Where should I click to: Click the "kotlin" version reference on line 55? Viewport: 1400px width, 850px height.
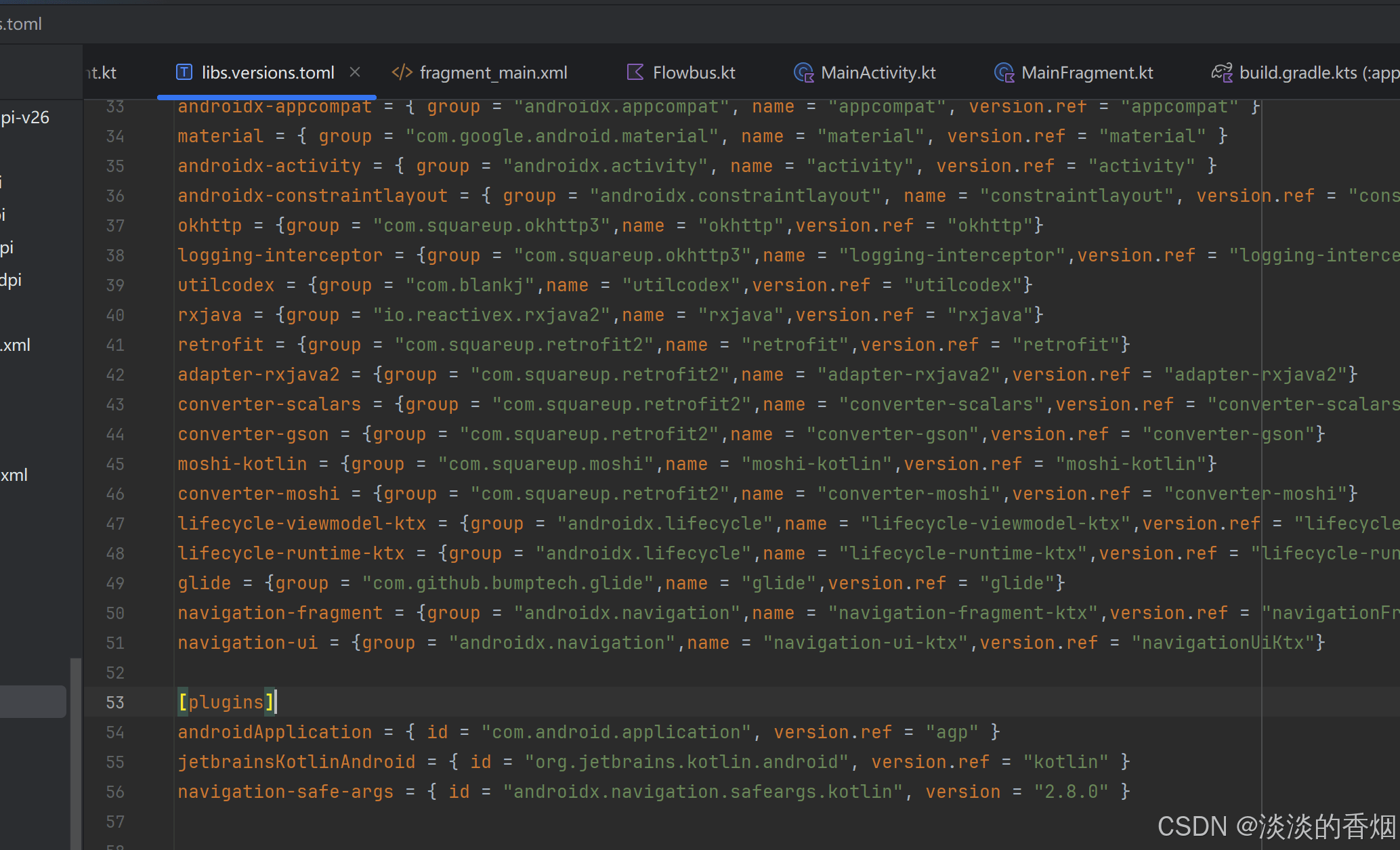point(1066,762)
